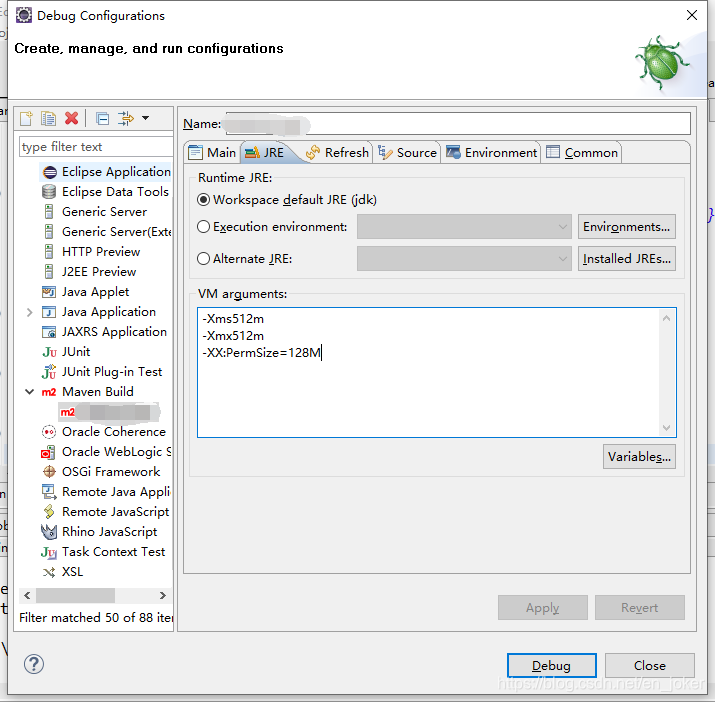Image resolution: width=715 pixels, height=702 pixels.
Task: Click the Java Application icon
Action: pyautogui.click(x=49, y=312)
